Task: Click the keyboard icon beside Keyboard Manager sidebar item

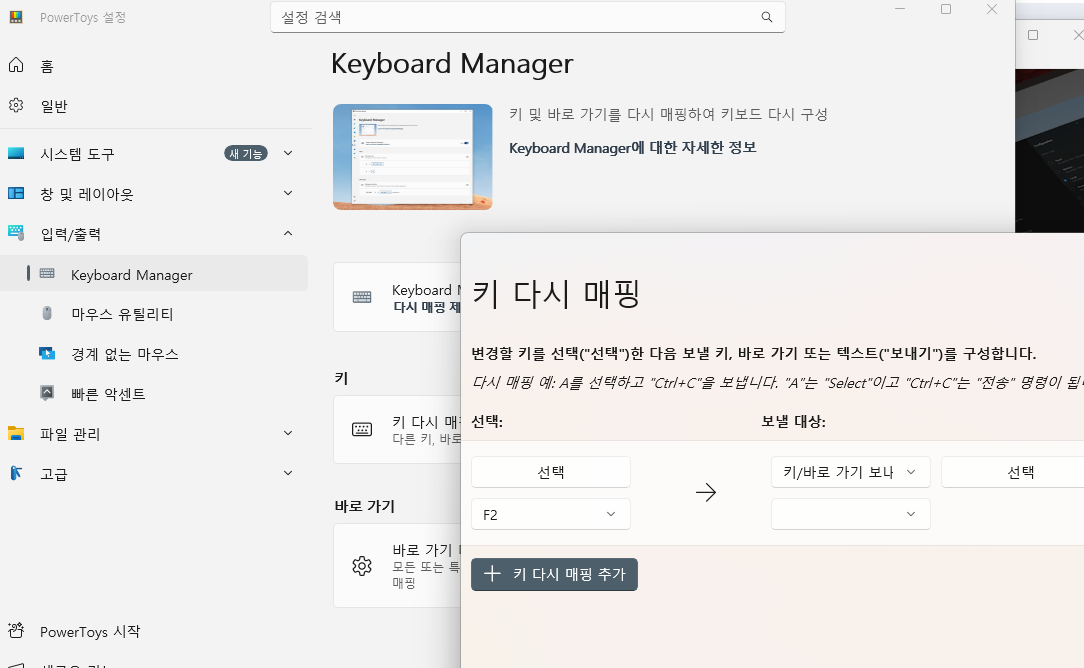Action: [47, 273]
